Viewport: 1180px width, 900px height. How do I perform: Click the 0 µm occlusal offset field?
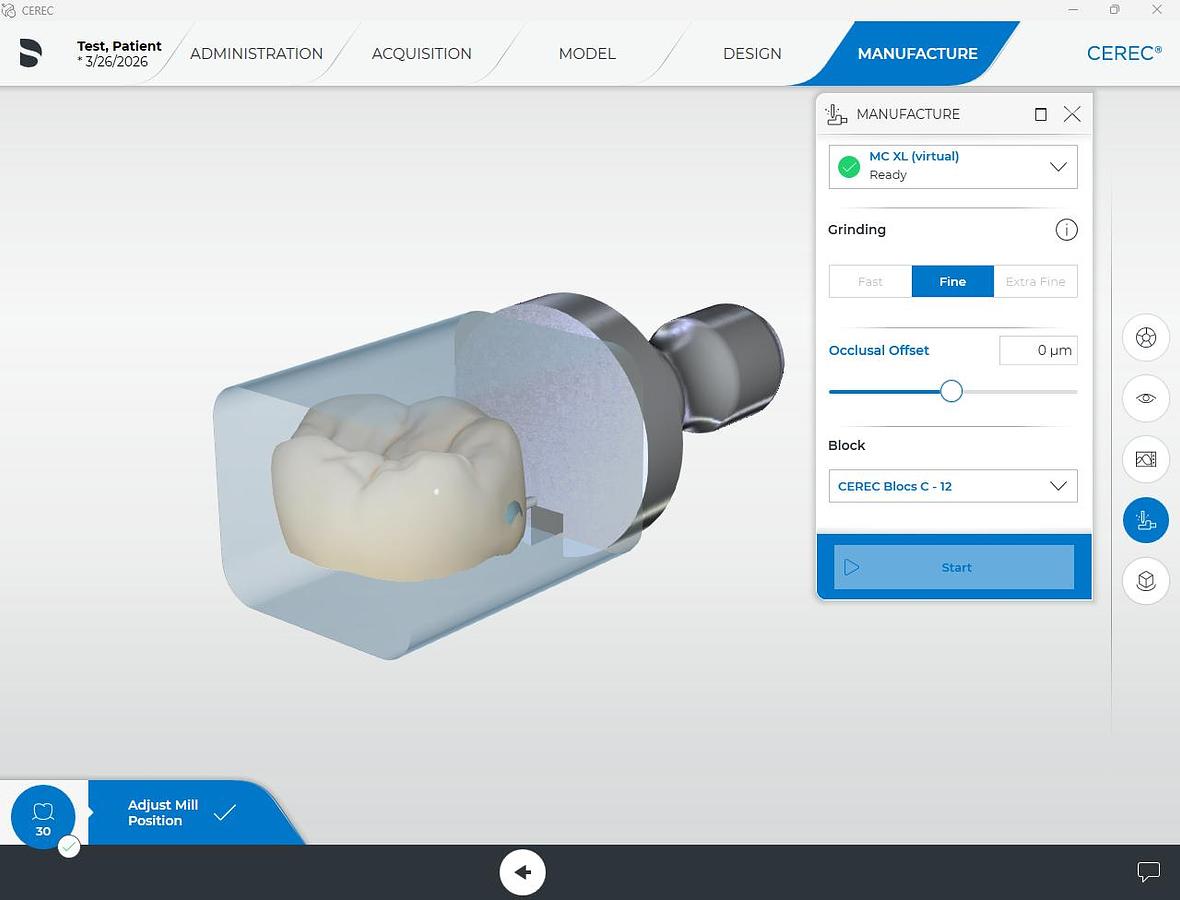coord(1038,350)
